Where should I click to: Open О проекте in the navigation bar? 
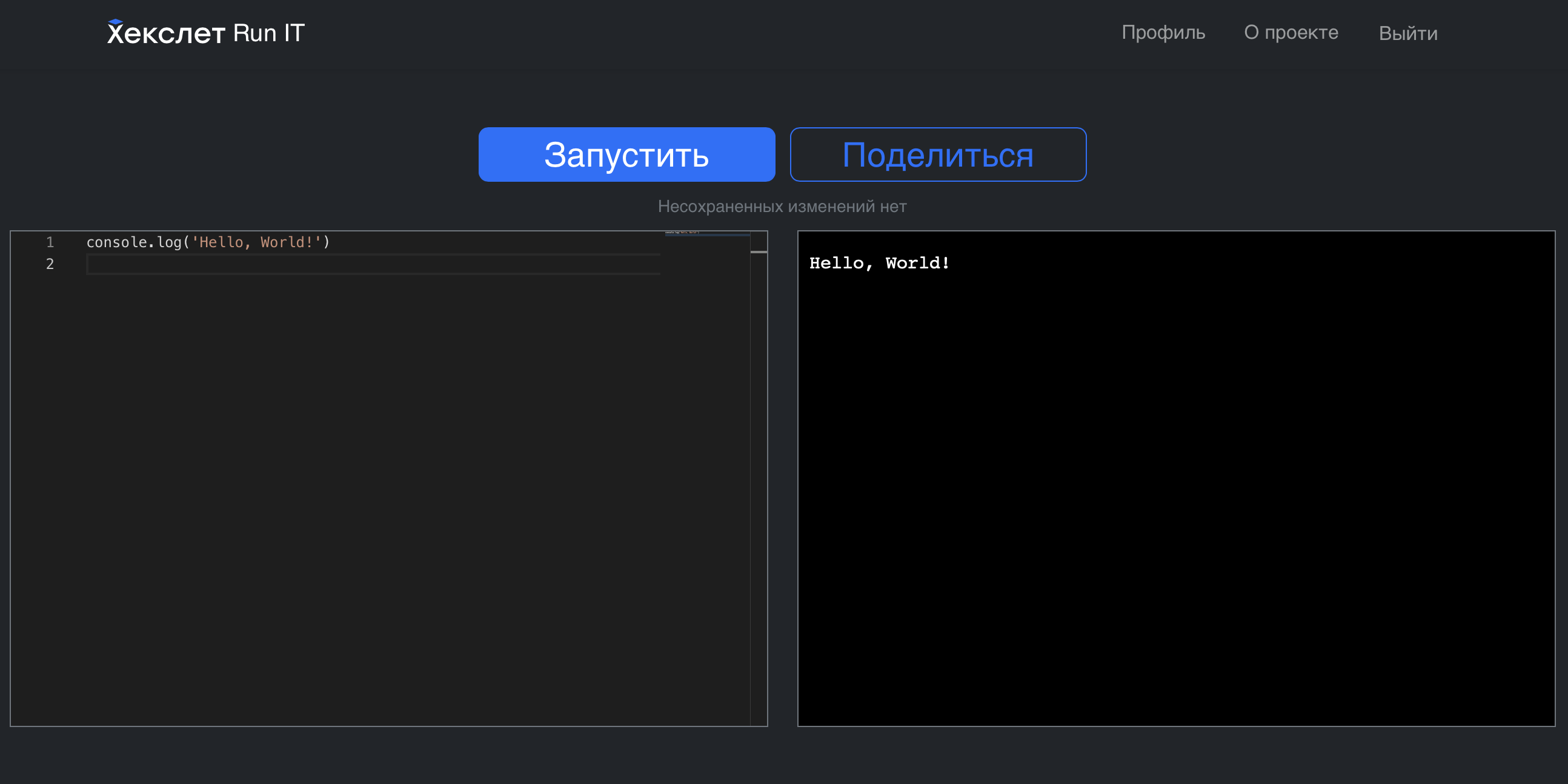click(x=1291, y=33)
